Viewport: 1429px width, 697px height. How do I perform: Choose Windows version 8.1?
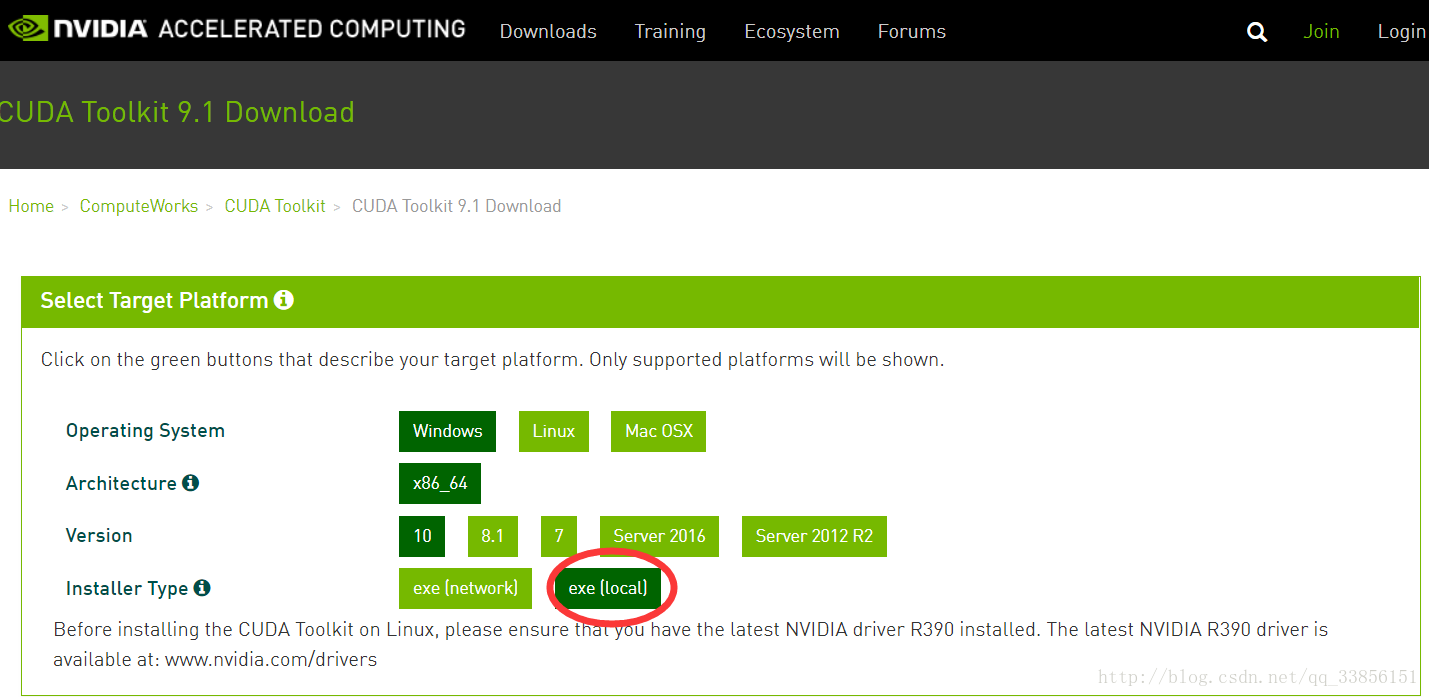(x=493, y=536)
